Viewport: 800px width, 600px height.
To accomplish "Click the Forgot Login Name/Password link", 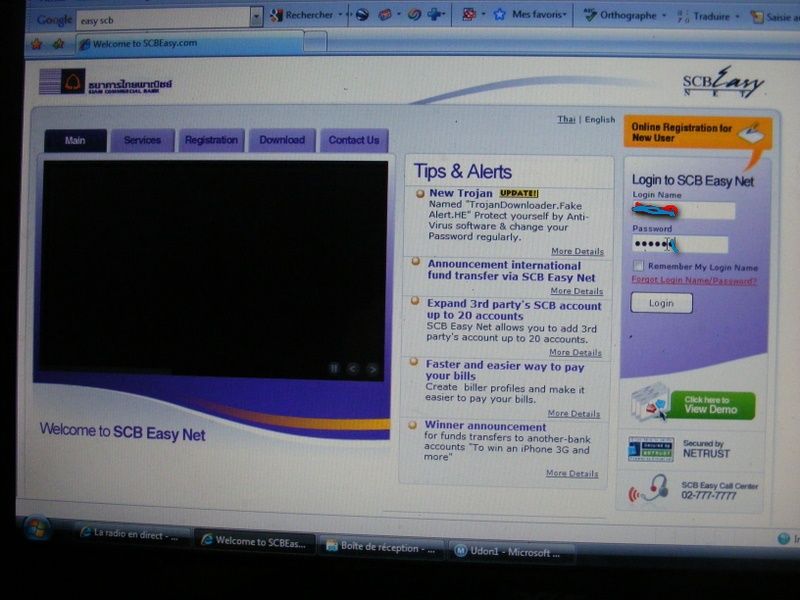I will point(694,280).
